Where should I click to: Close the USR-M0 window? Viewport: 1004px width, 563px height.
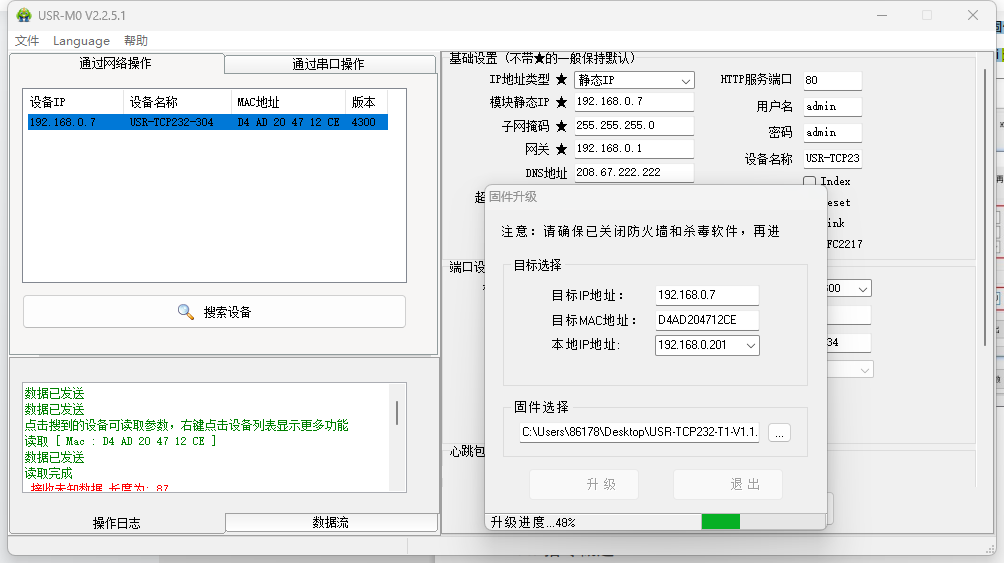[x=972, y=15]
